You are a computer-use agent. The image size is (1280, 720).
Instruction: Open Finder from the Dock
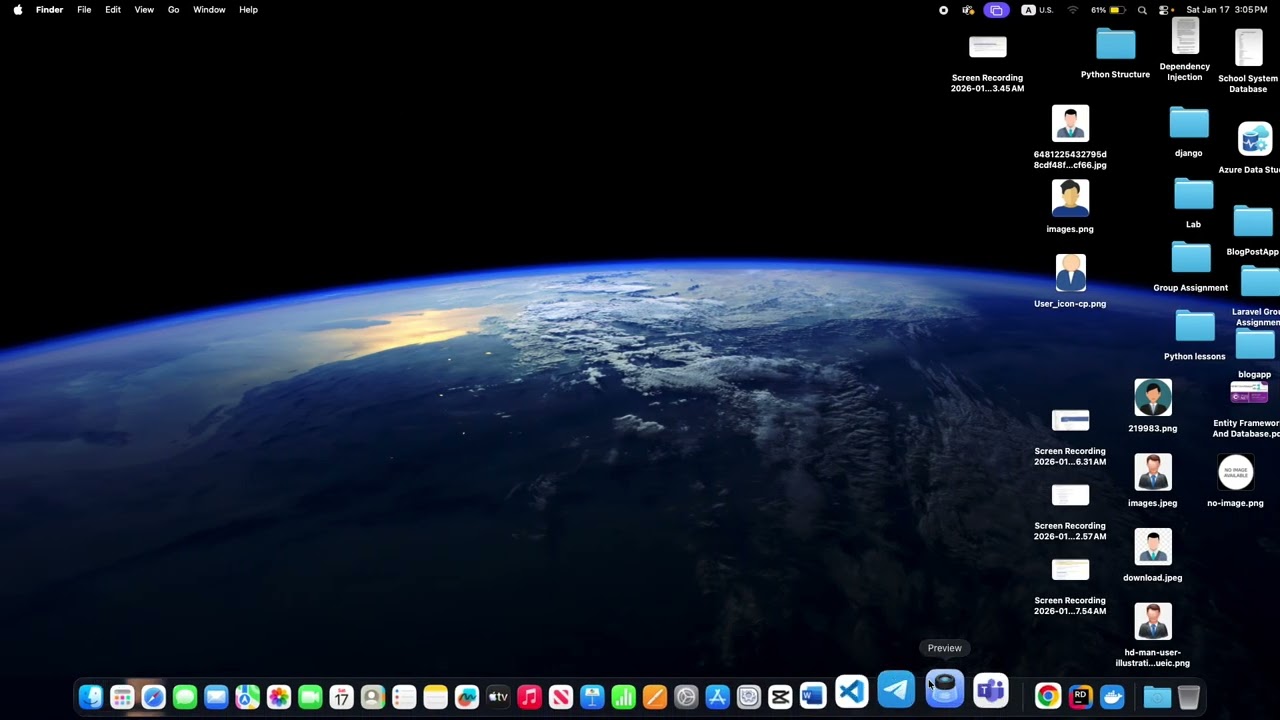[91, 697]
